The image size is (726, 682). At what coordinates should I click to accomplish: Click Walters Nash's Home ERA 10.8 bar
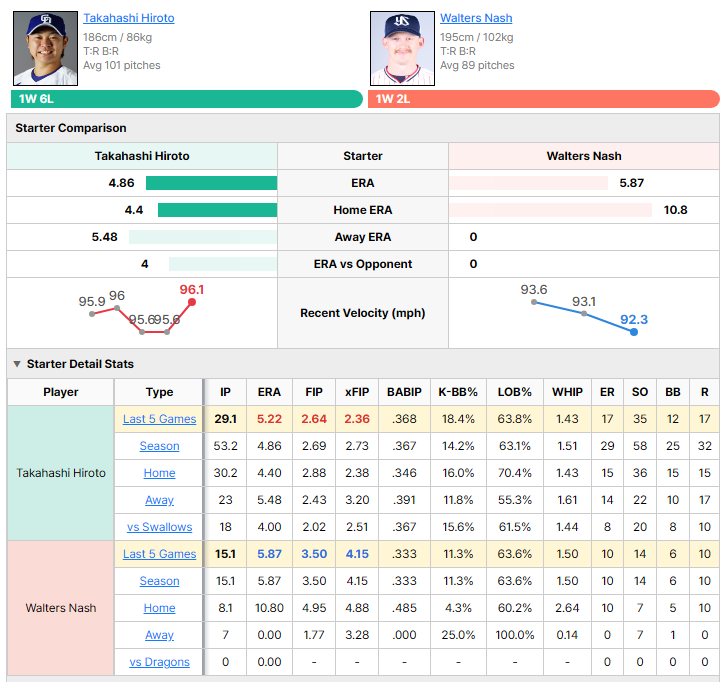point(550,210)
